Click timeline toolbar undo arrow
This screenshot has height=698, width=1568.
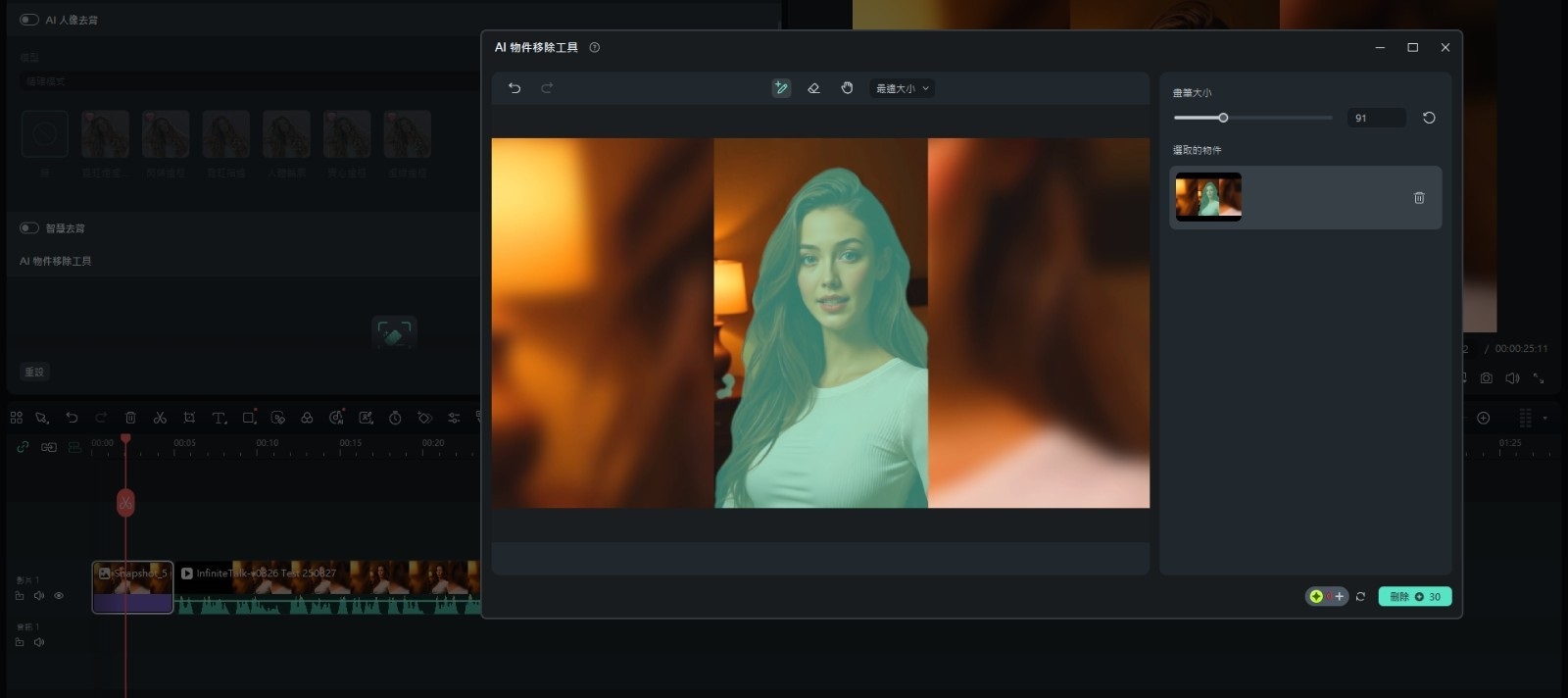(72, 418)
